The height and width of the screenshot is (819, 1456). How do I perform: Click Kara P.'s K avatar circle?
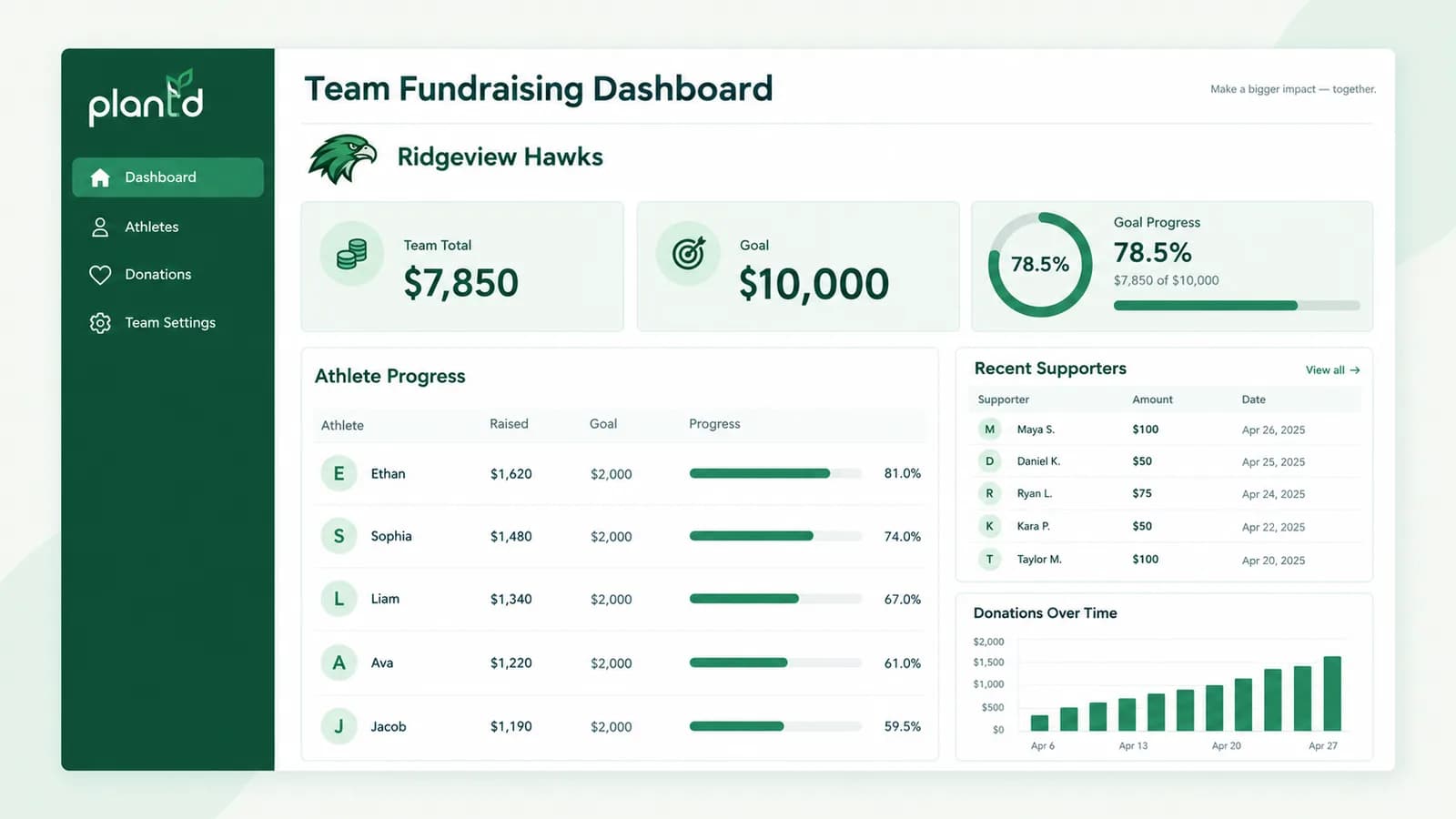click(989, 526)
